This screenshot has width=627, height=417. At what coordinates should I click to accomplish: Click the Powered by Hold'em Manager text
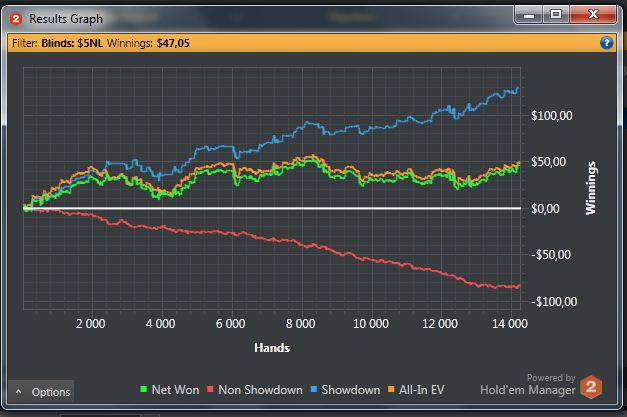[x=528, y=384]
